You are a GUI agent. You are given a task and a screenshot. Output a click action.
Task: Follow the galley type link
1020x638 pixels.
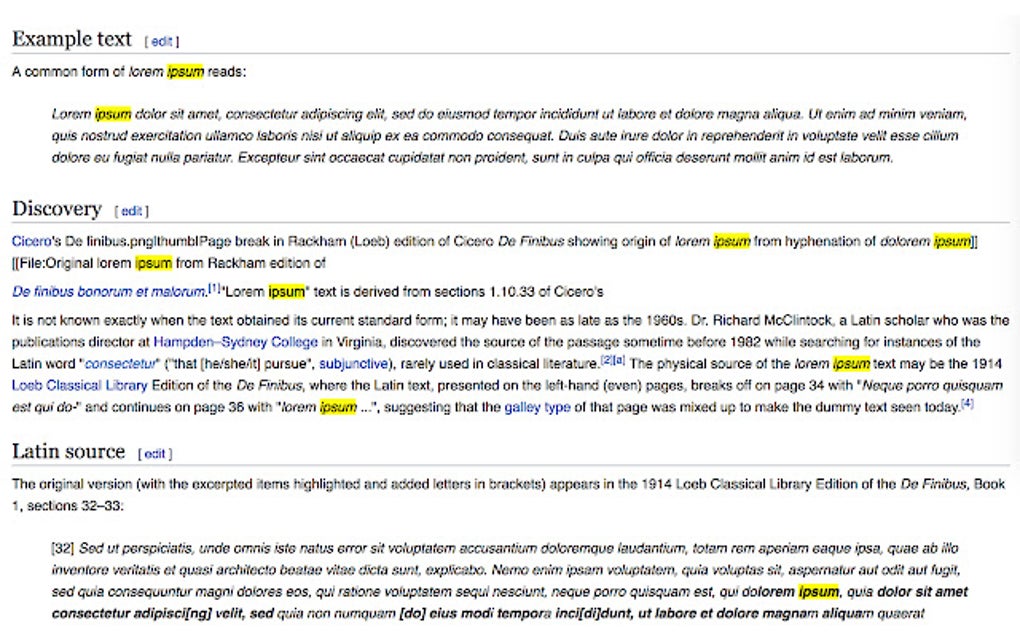(537, 407)
